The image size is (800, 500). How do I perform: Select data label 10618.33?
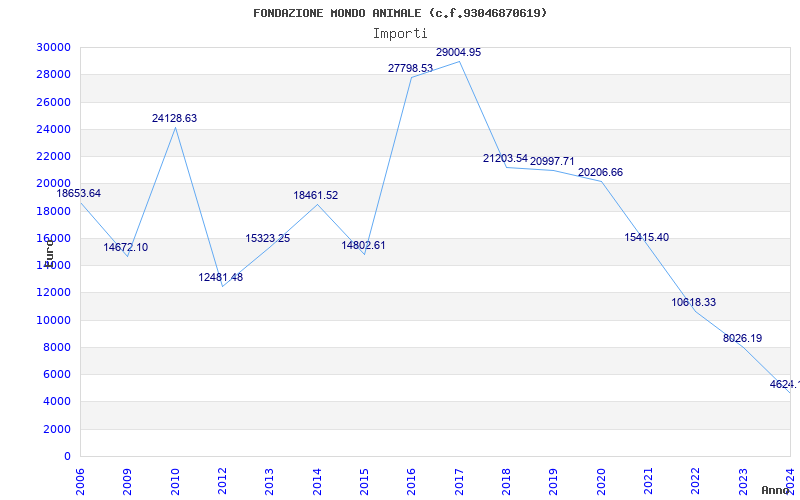(693, 303)
